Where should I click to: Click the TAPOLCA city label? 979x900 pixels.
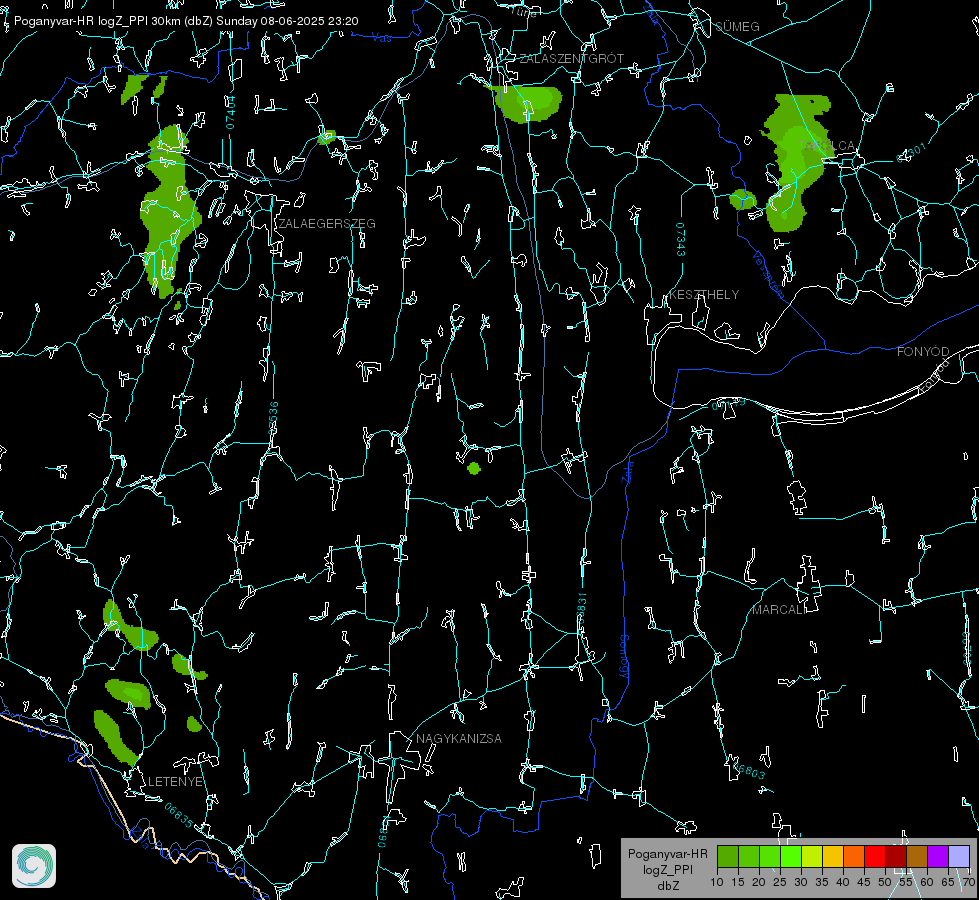pyautogui.click(x=827, y=146)
